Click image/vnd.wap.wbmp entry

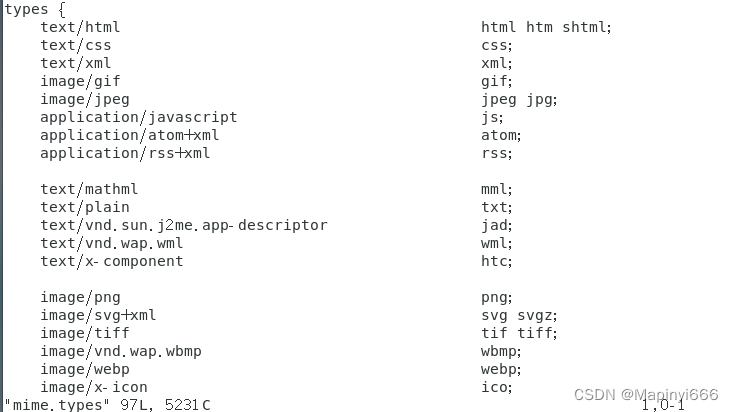click(x=121, y=351)
